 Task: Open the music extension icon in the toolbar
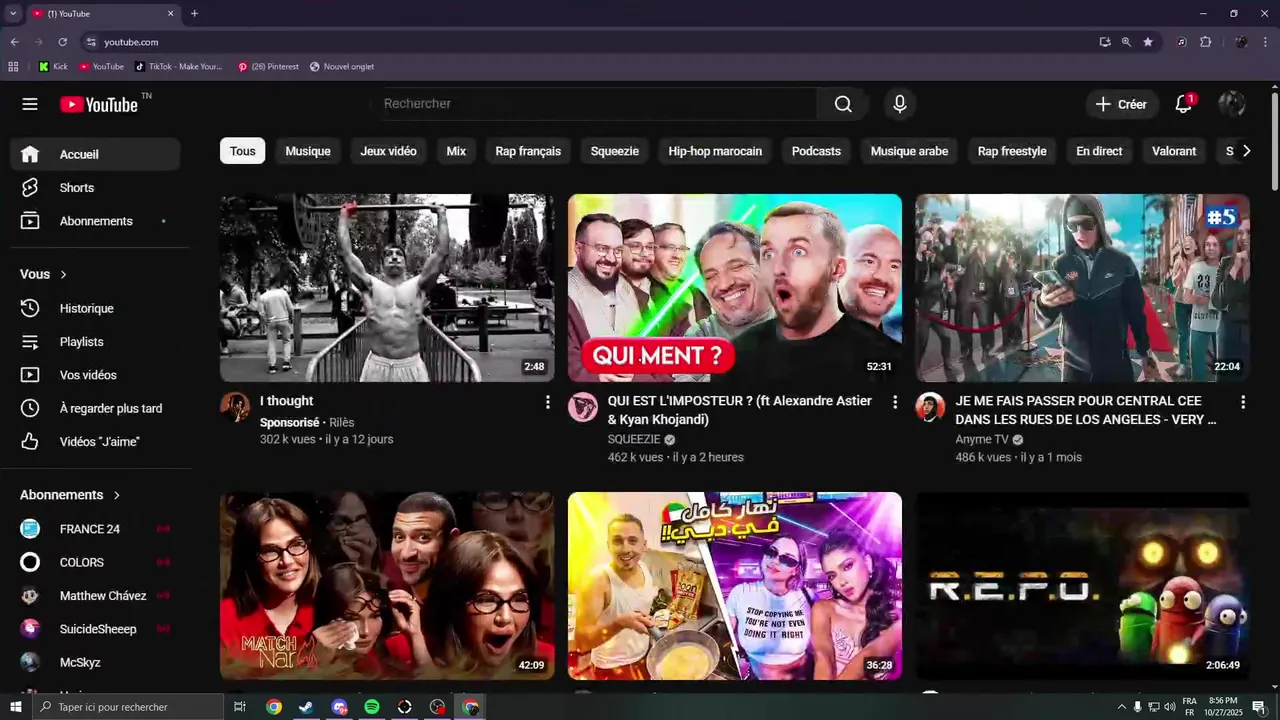click(1182, 42)
